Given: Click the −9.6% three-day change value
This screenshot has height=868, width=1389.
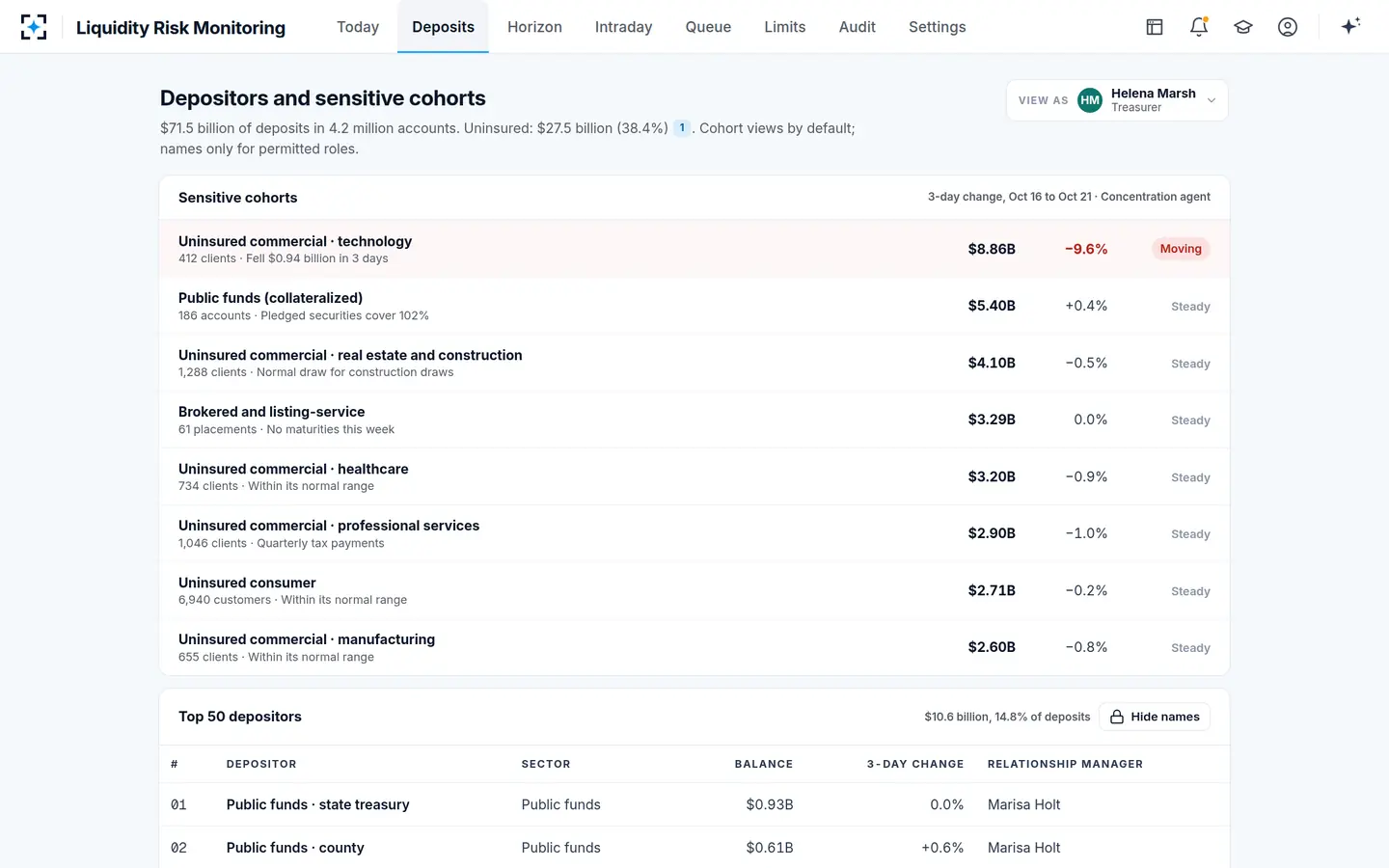Looking at the screenshot, I should (x=1086, y=249).
